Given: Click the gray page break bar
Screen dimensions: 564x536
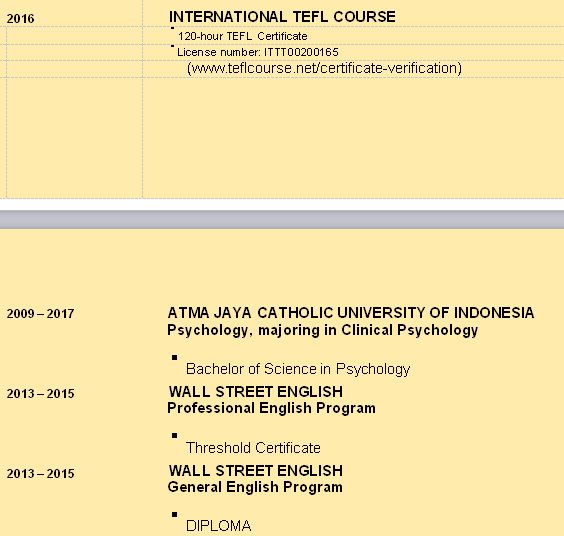Looking at the screenshot, I should point(282,219).
